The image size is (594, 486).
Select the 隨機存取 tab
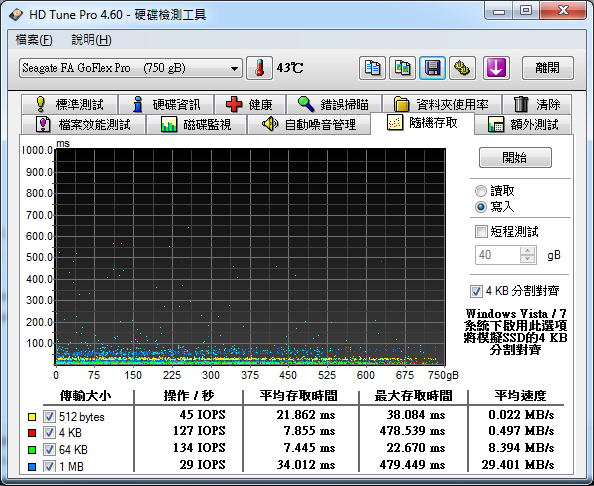tap(422, 123)
